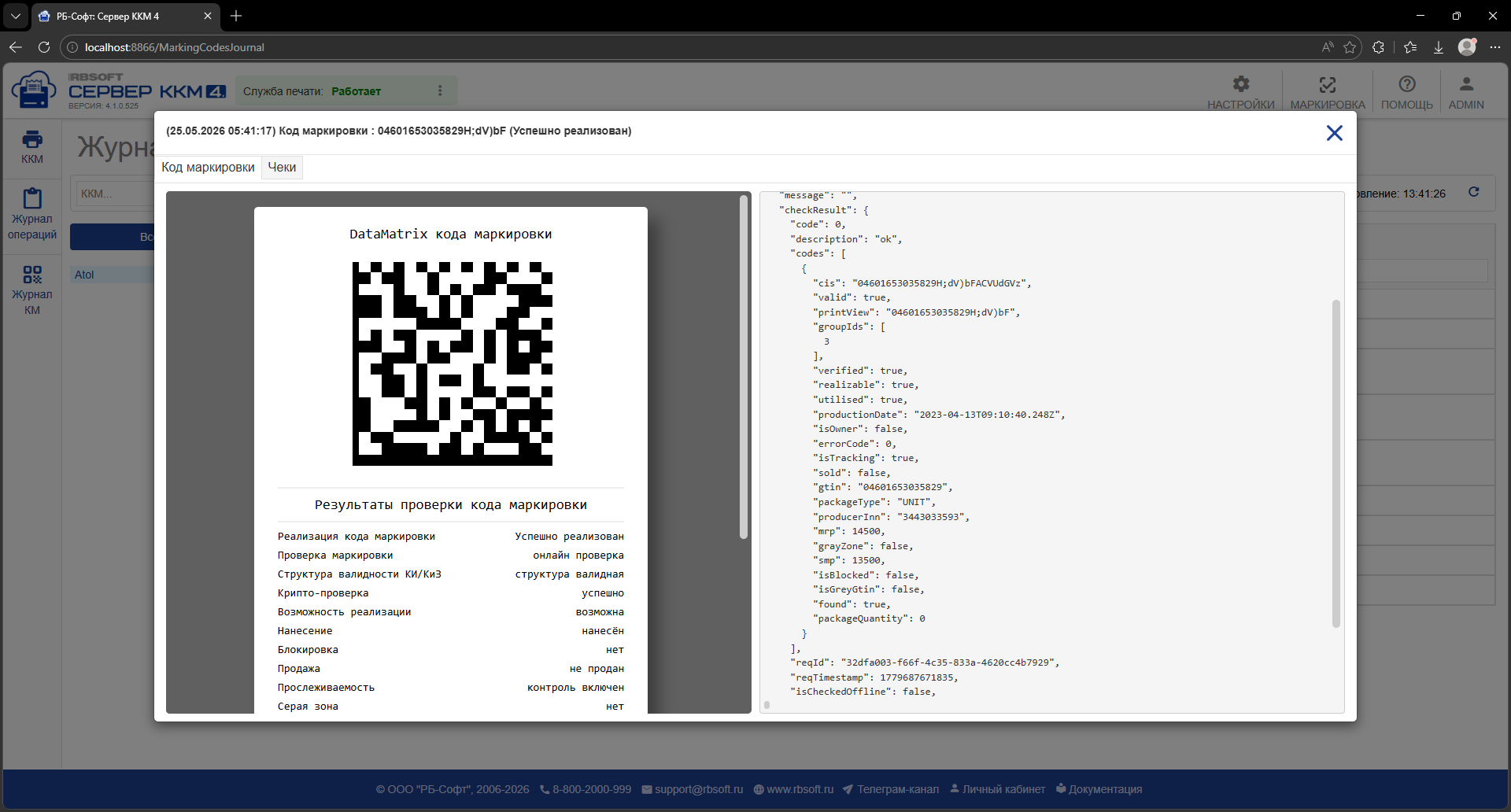This screenshot has height=812, width=1511.
Task: Open the Личный кабинет footer link
Action: [997, 789]
